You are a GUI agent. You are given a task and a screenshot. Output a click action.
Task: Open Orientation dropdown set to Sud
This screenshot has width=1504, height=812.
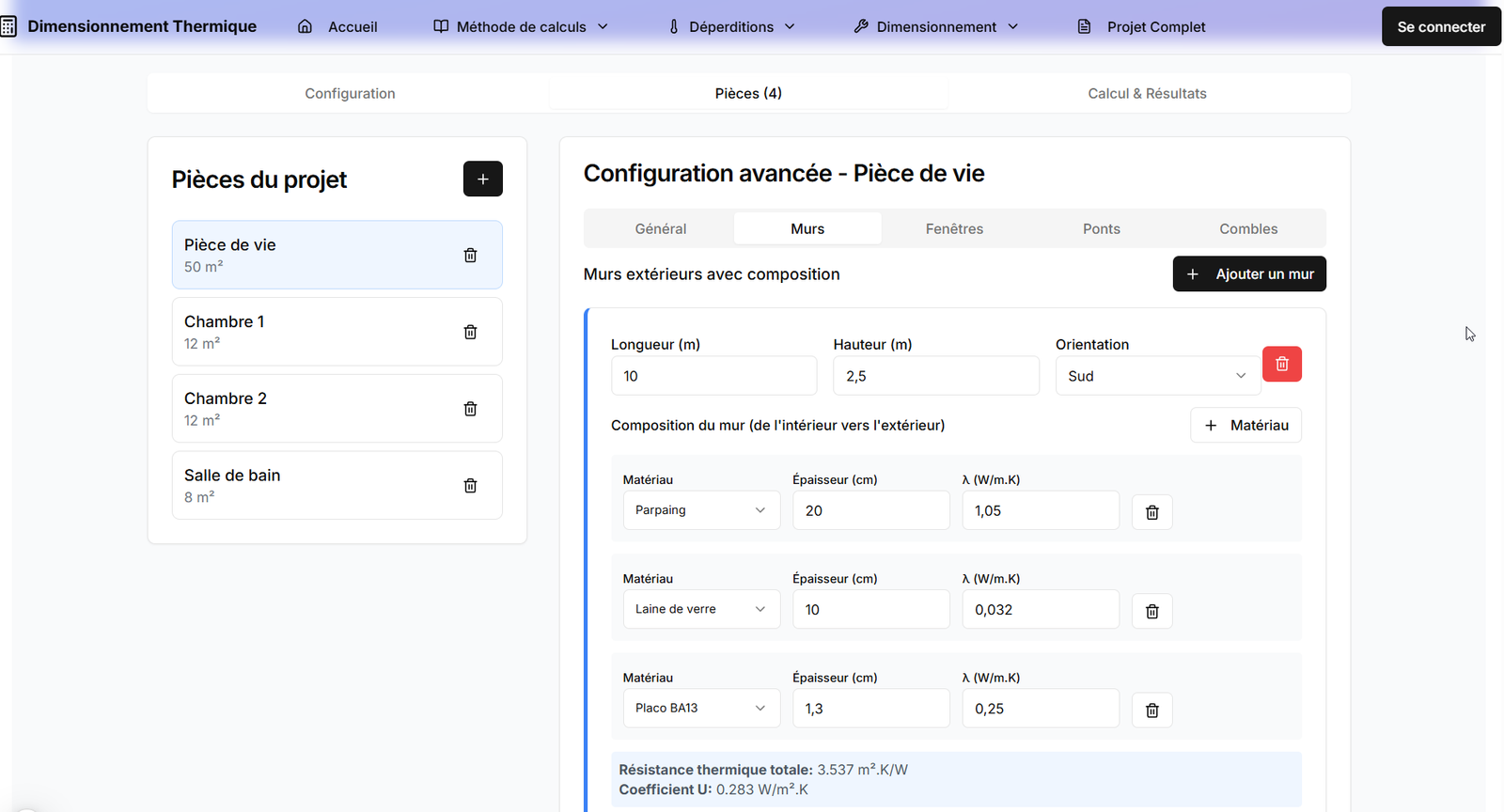[x=1157, y=375]
